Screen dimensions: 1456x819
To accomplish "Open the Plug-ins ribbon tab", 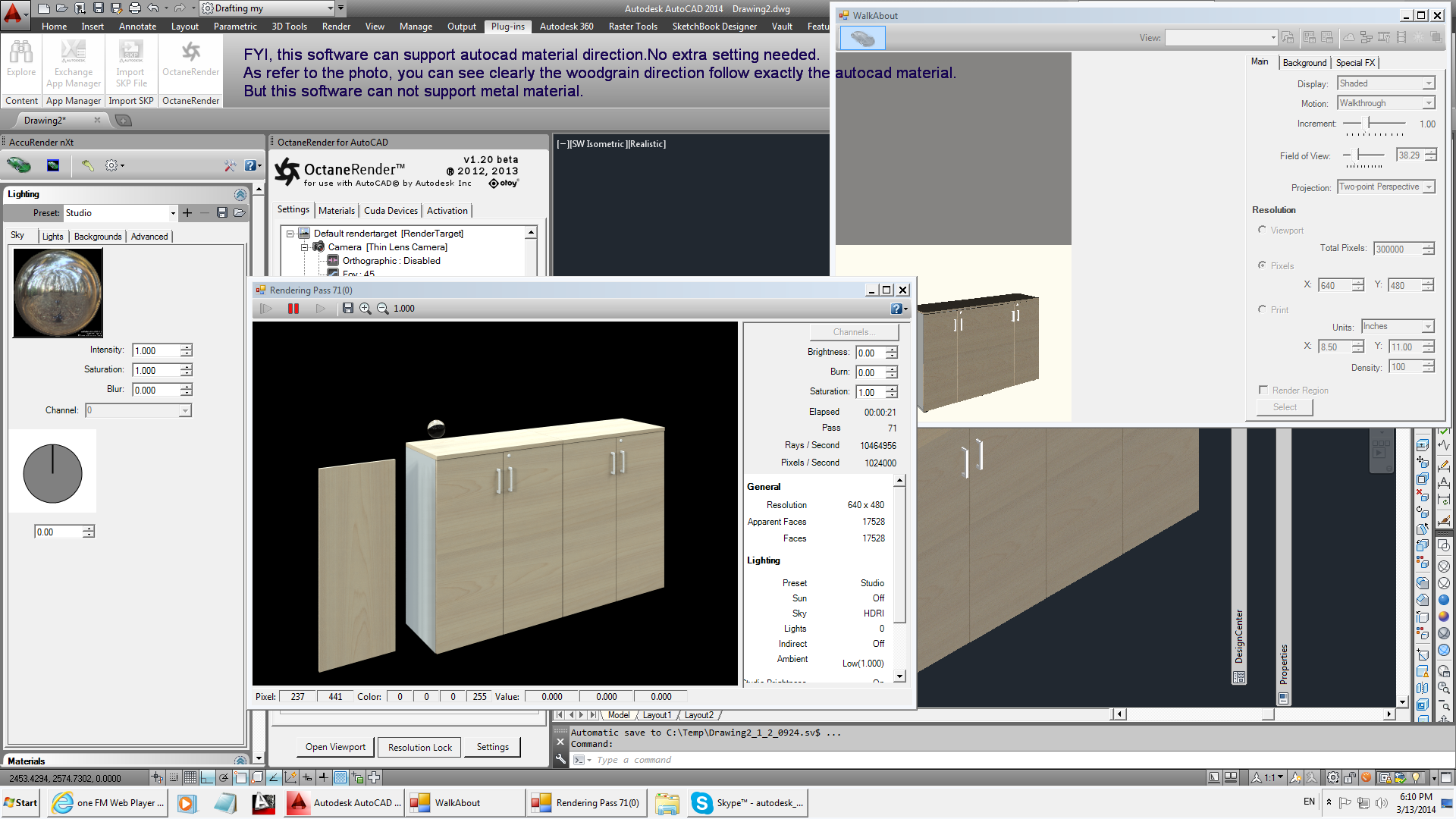I will (x=507, y=27).
